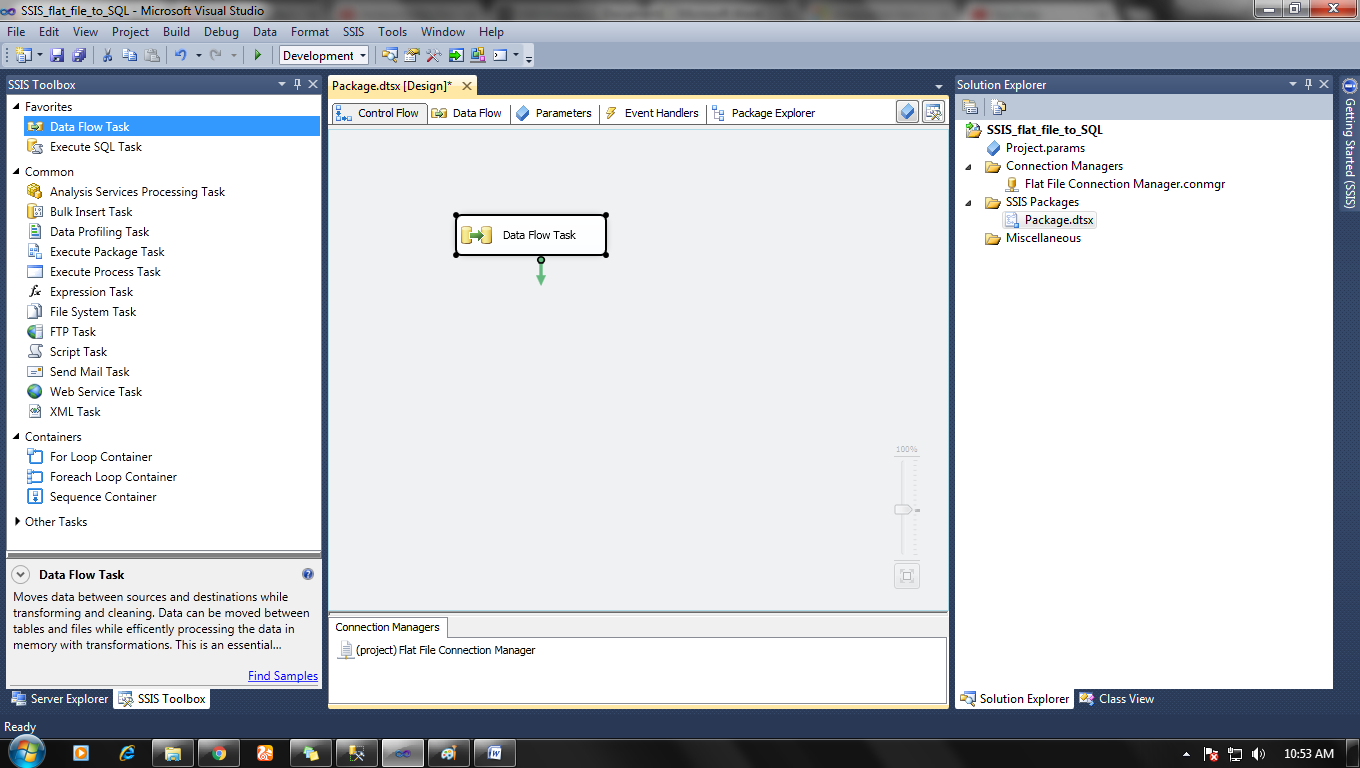
Task: Click the Find Samples link
Action: [x=283, y=676]
